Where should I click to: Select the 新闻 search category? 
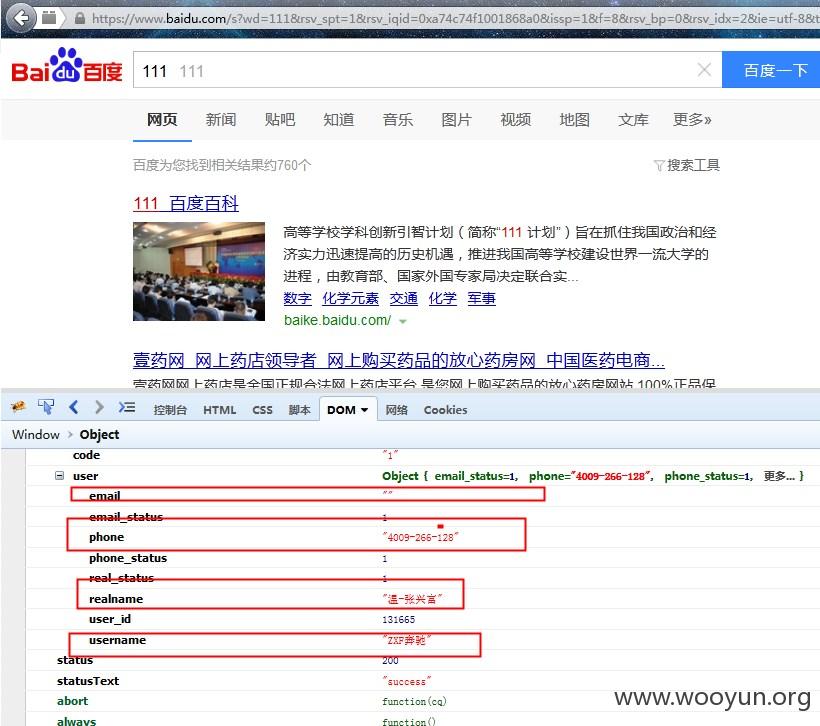[x=221, y=120]
